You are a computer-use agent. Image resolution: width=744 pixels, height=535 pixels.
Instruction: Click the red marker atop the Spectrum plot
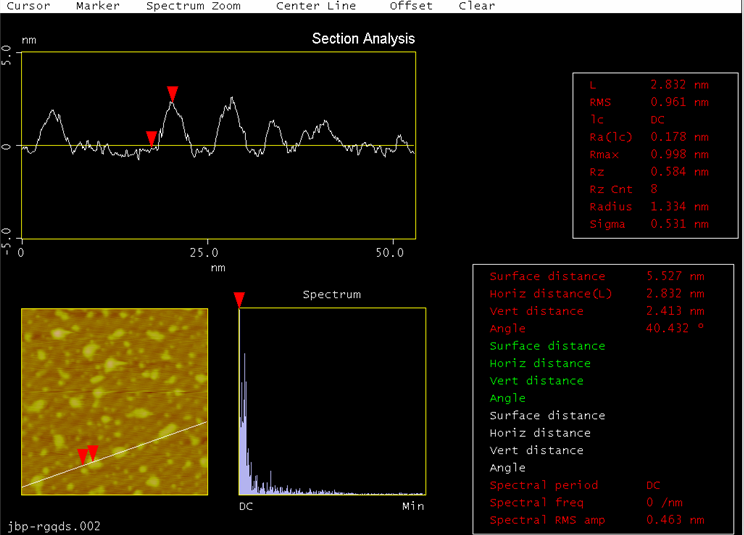pyautogui.click(x=239, y=300)
